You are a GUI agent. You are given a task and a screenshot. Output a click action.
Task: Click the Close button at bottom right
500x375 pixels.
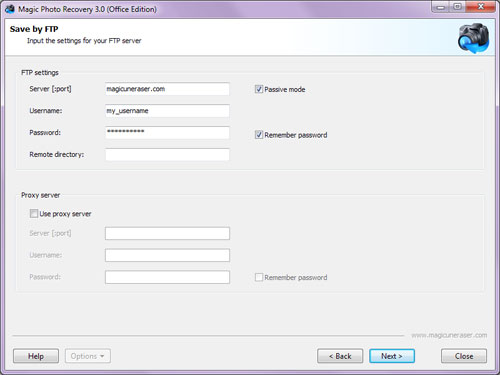pos(464,356)
